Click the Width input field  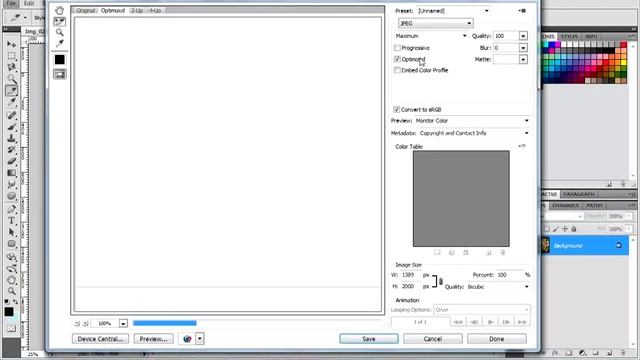(410, 275)
